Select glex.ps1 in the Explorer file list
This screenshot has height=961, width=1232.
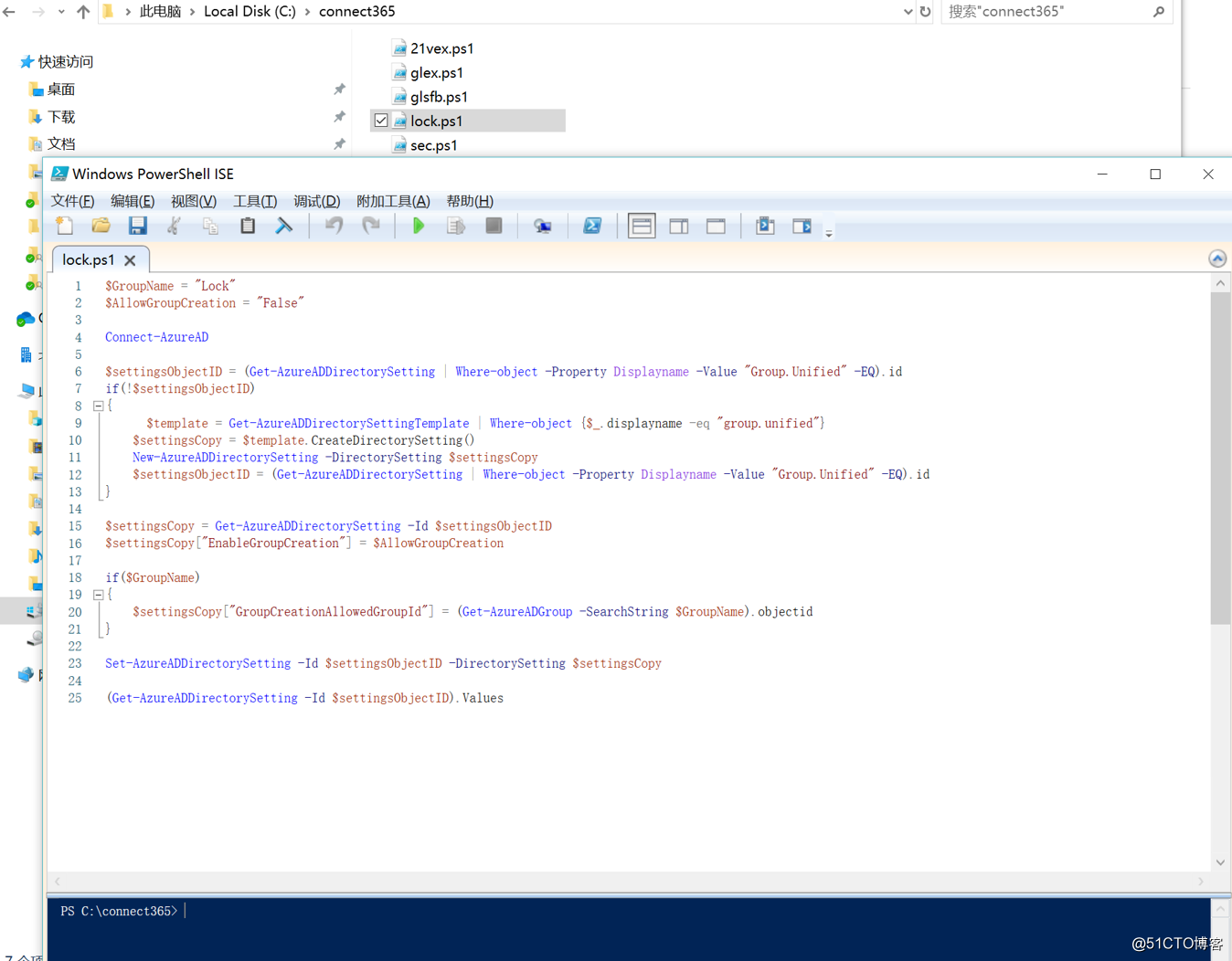click(437, 72)
